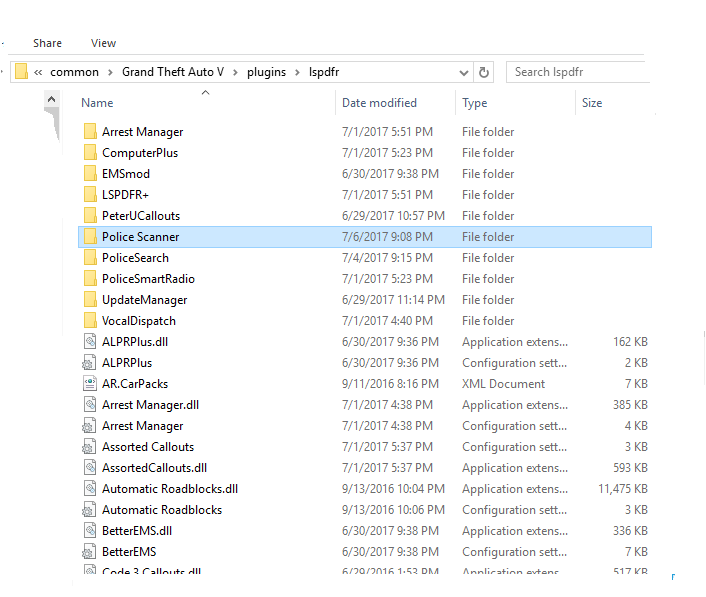Select Arrest Manager configuration settings icon
Image resolution: width=706 pixels, height=597 pixels.
(89, 426)
